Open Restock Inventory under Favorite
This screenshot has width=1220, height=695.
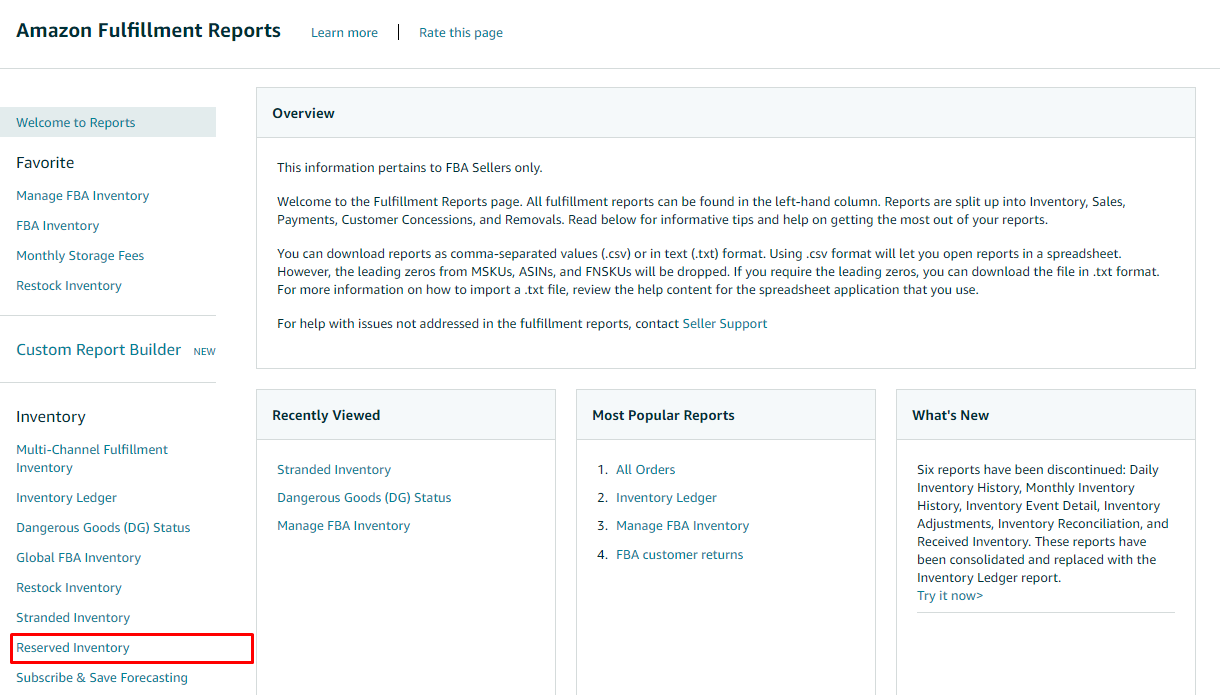click(69, 286)
